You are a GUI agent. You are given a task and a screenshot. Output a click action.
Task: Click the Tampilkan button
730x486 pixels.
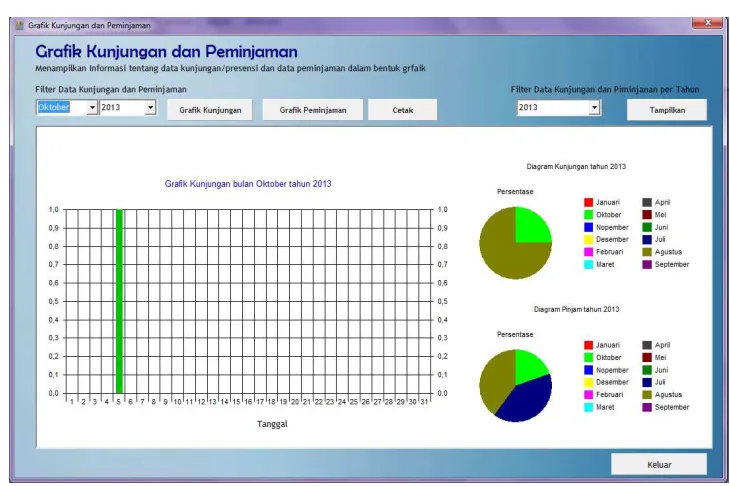point(667,110)
